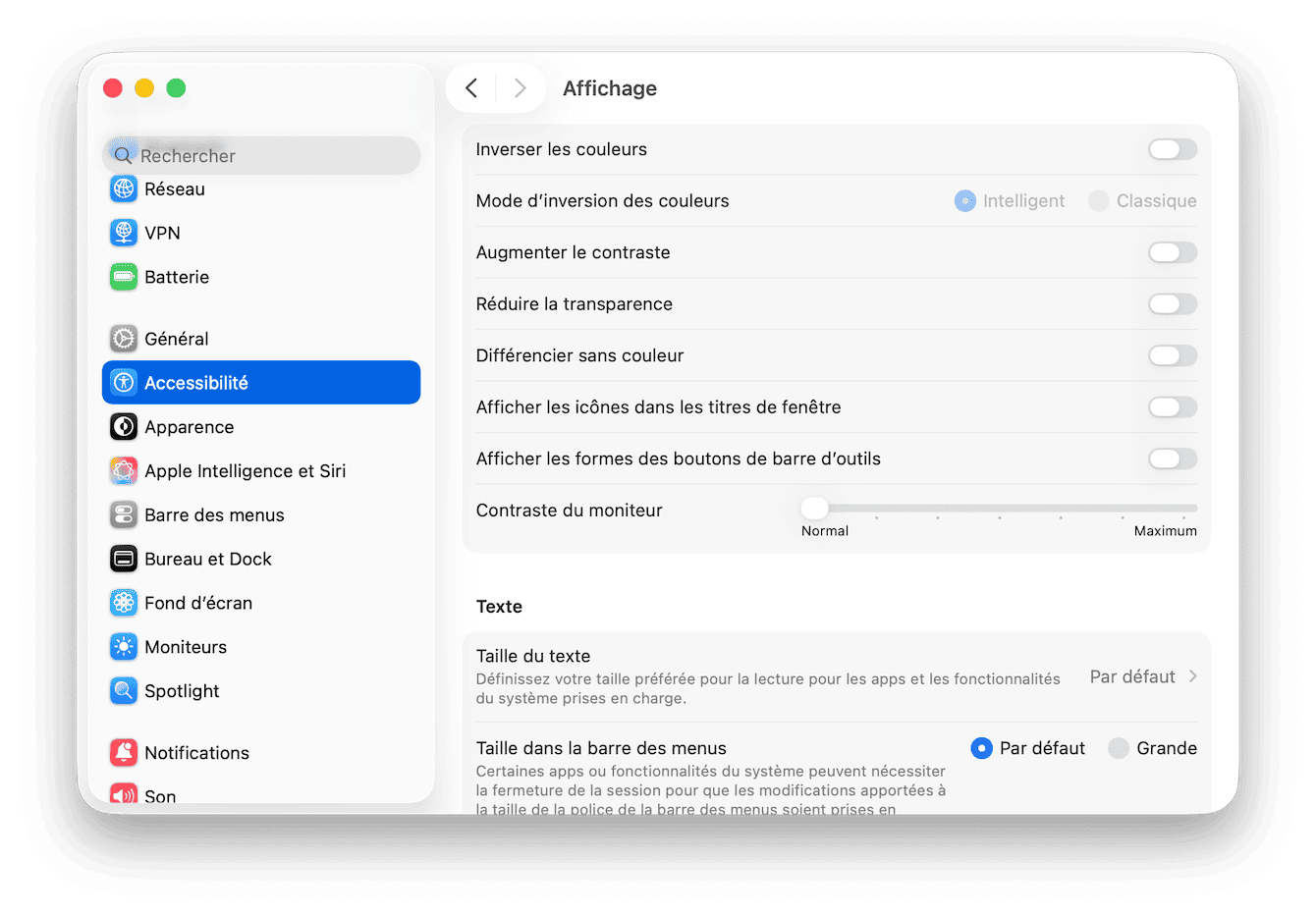
Task: Click the Accessibilité icon in sidebar
Action: coord(123,382)
